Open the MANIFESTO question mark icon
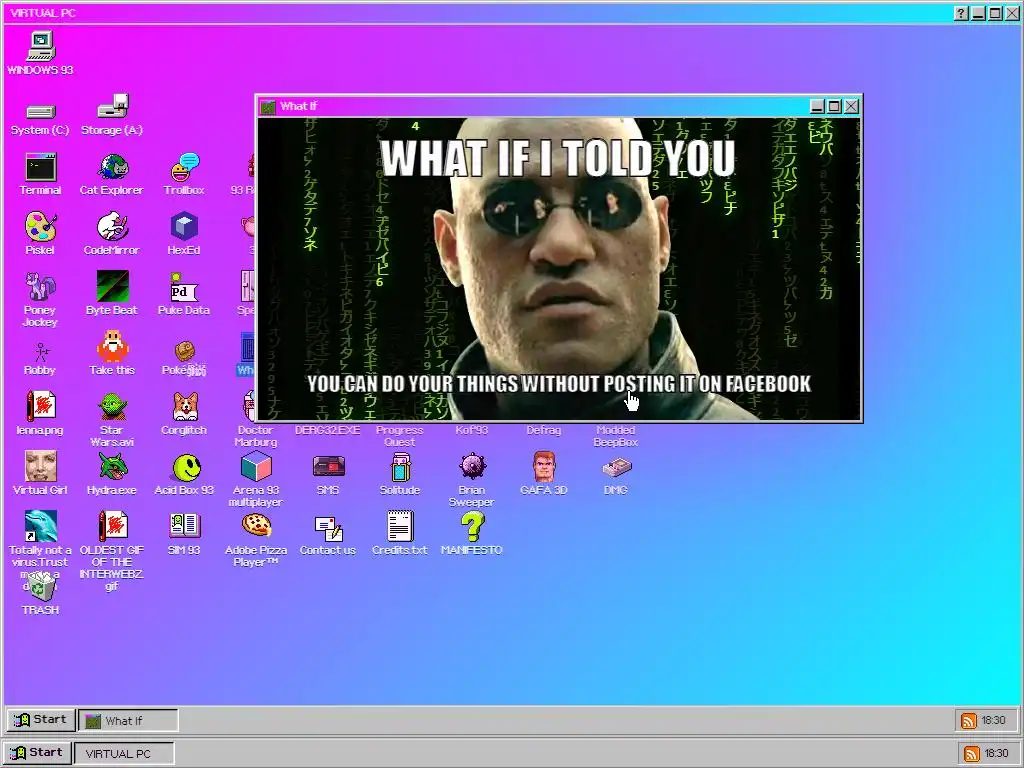Viewport: 1024px width, 768px height. pyautogui.click(x=472, y=526)
